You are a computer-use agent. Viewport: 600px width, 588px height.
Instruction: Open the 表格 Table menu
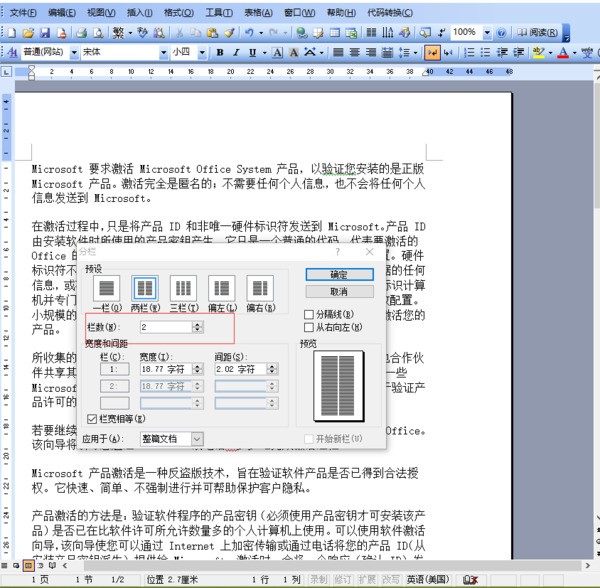tap(258, 12)
